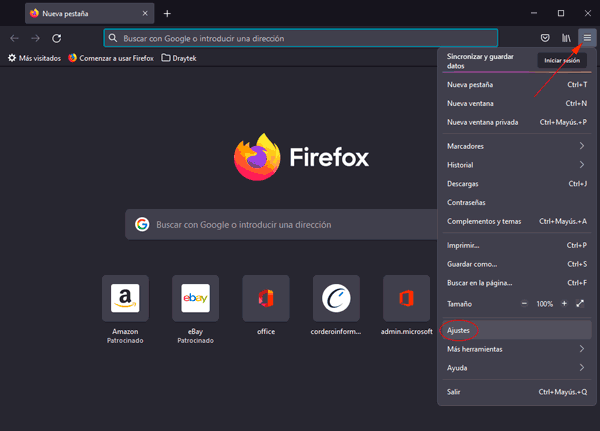This screenshot has width=600, height=431.
Task: Open the corderoinform... shortcut tile
Action: pos(336,298)
